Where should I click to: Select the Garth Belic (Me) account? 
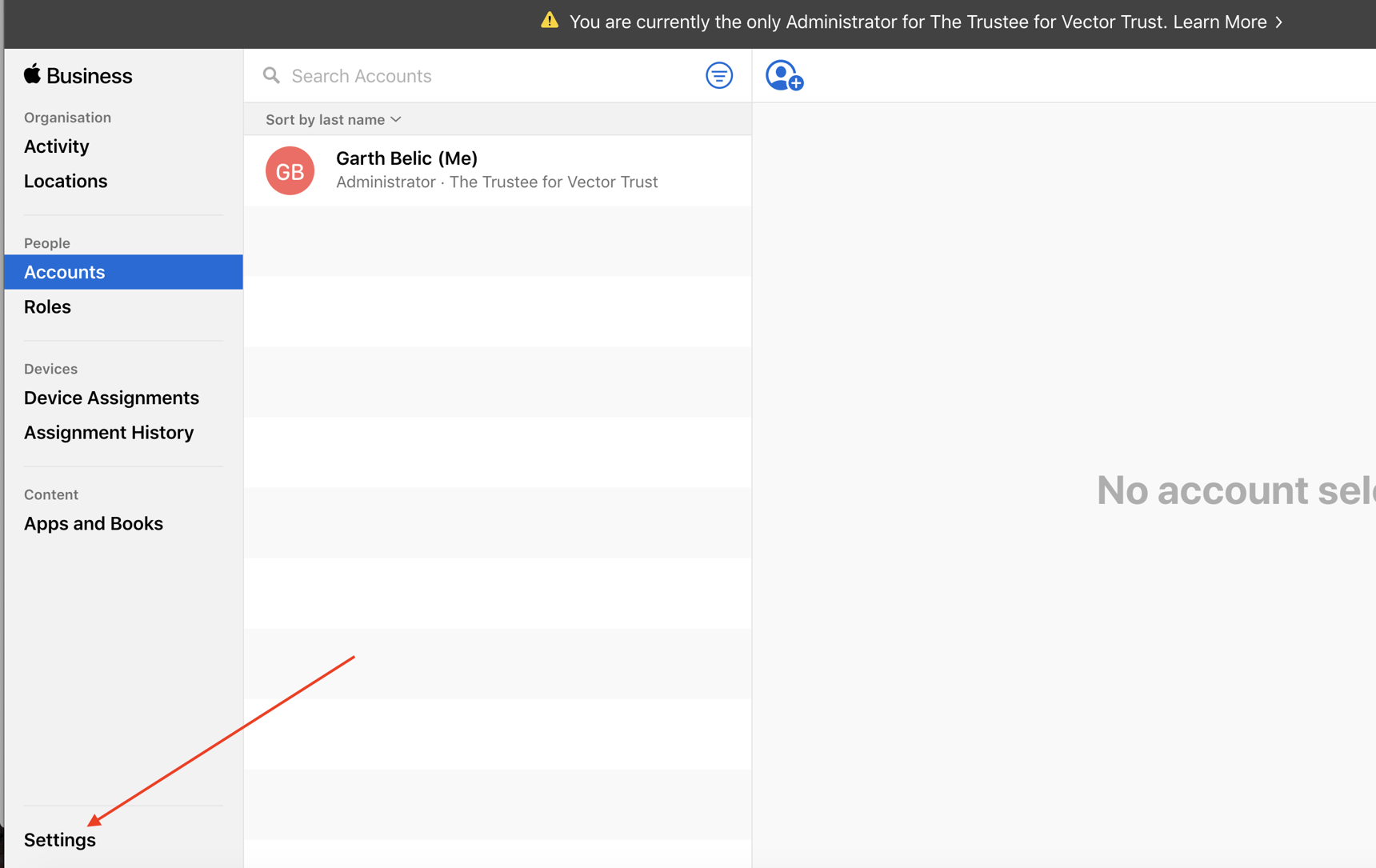click(496, 170)
